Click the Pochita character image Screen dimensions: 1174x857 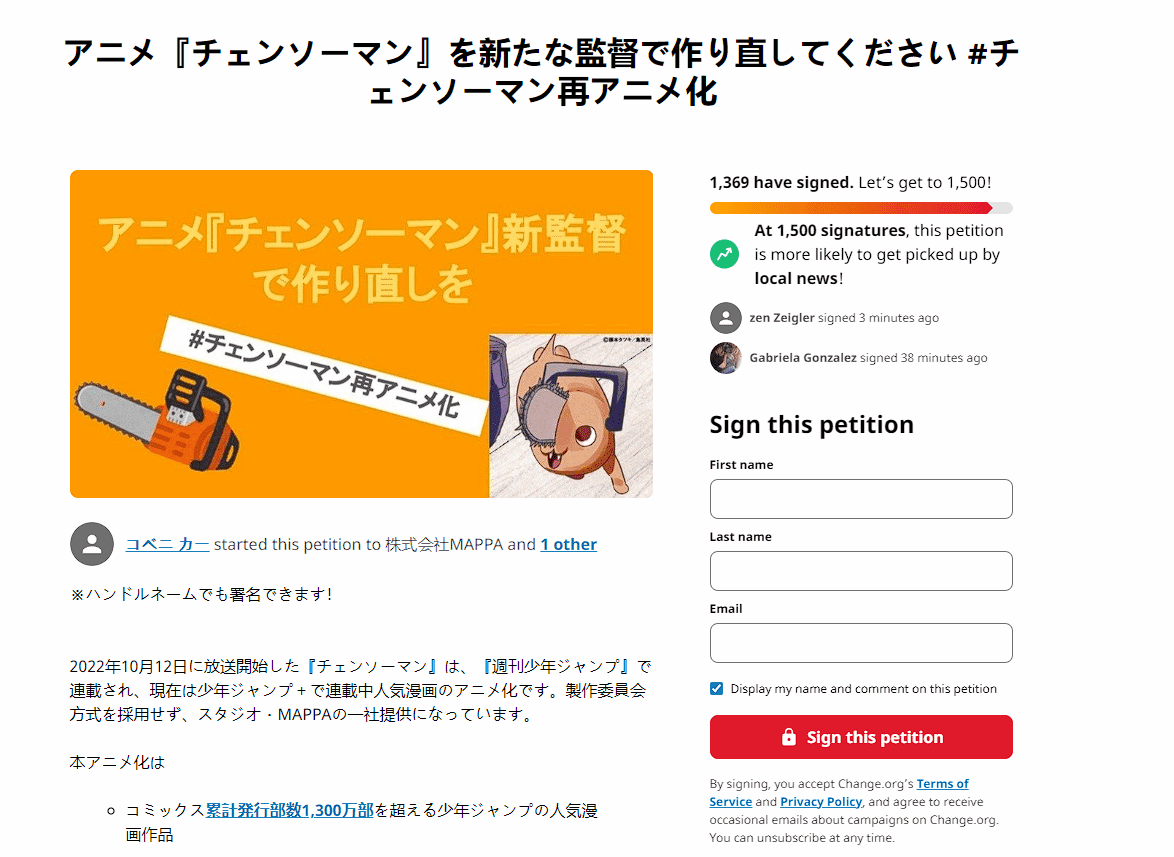pyautogui.click(x=571, y=415)
